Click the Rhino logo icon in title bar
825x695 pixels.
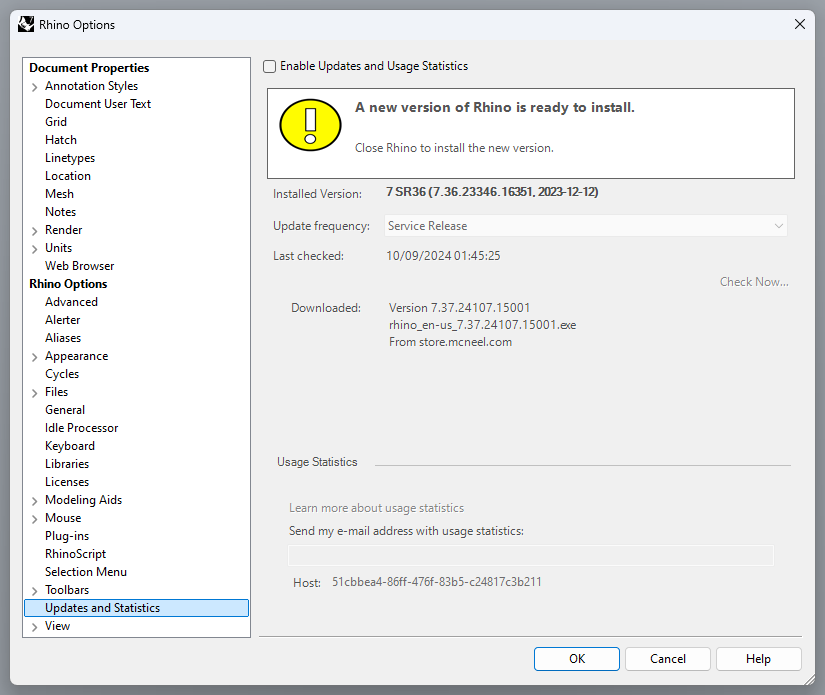pos(26,24)
